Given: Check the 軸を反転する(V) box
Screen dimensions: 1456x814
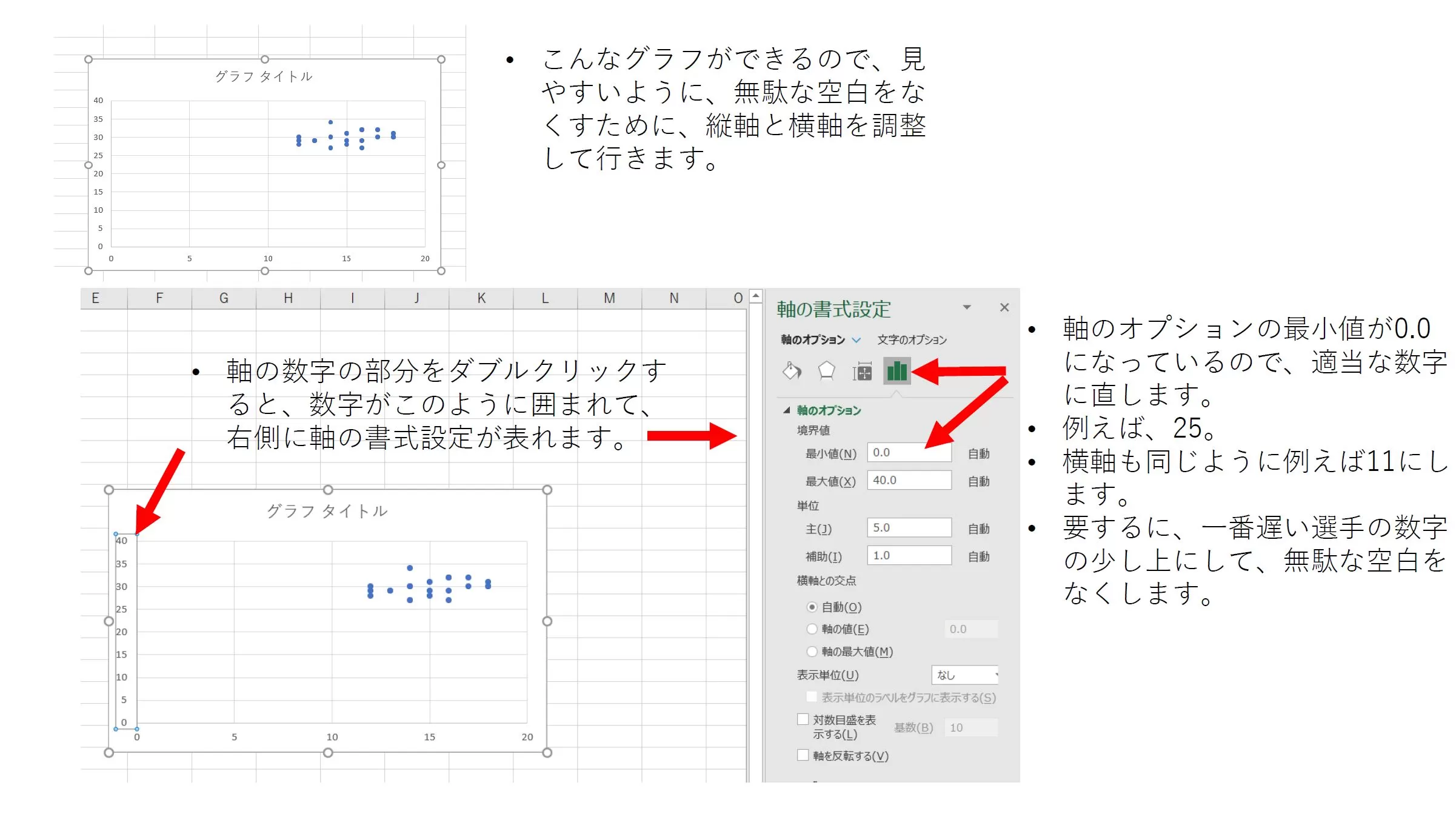Looking at the screenshot, I should tap(803, 755).
